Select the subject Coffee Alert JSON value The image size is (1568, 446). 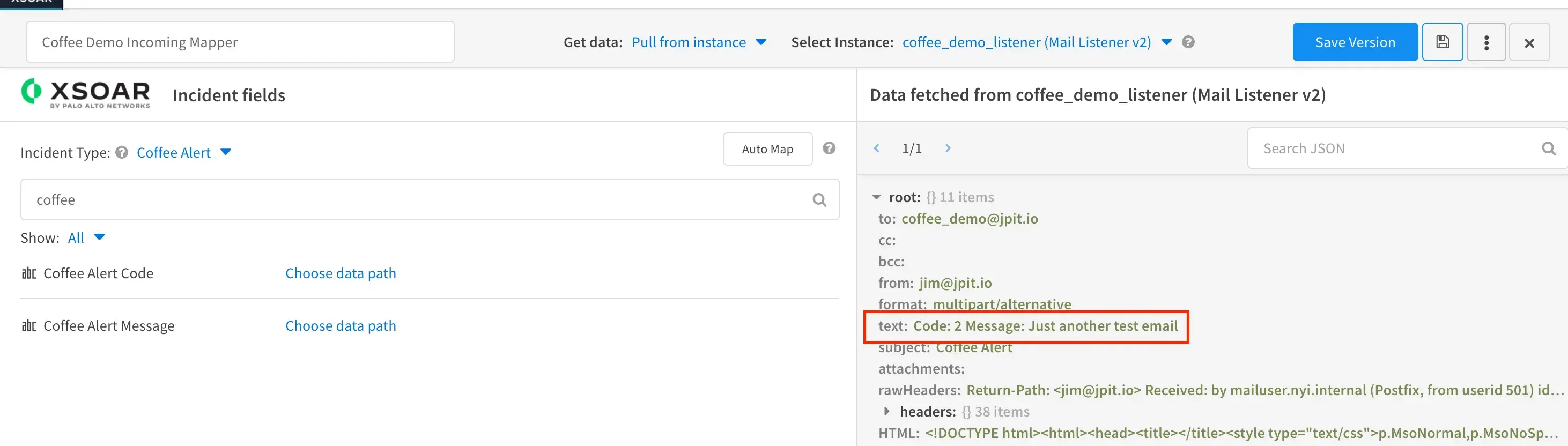pyautogui.click(x=974, y=347)
